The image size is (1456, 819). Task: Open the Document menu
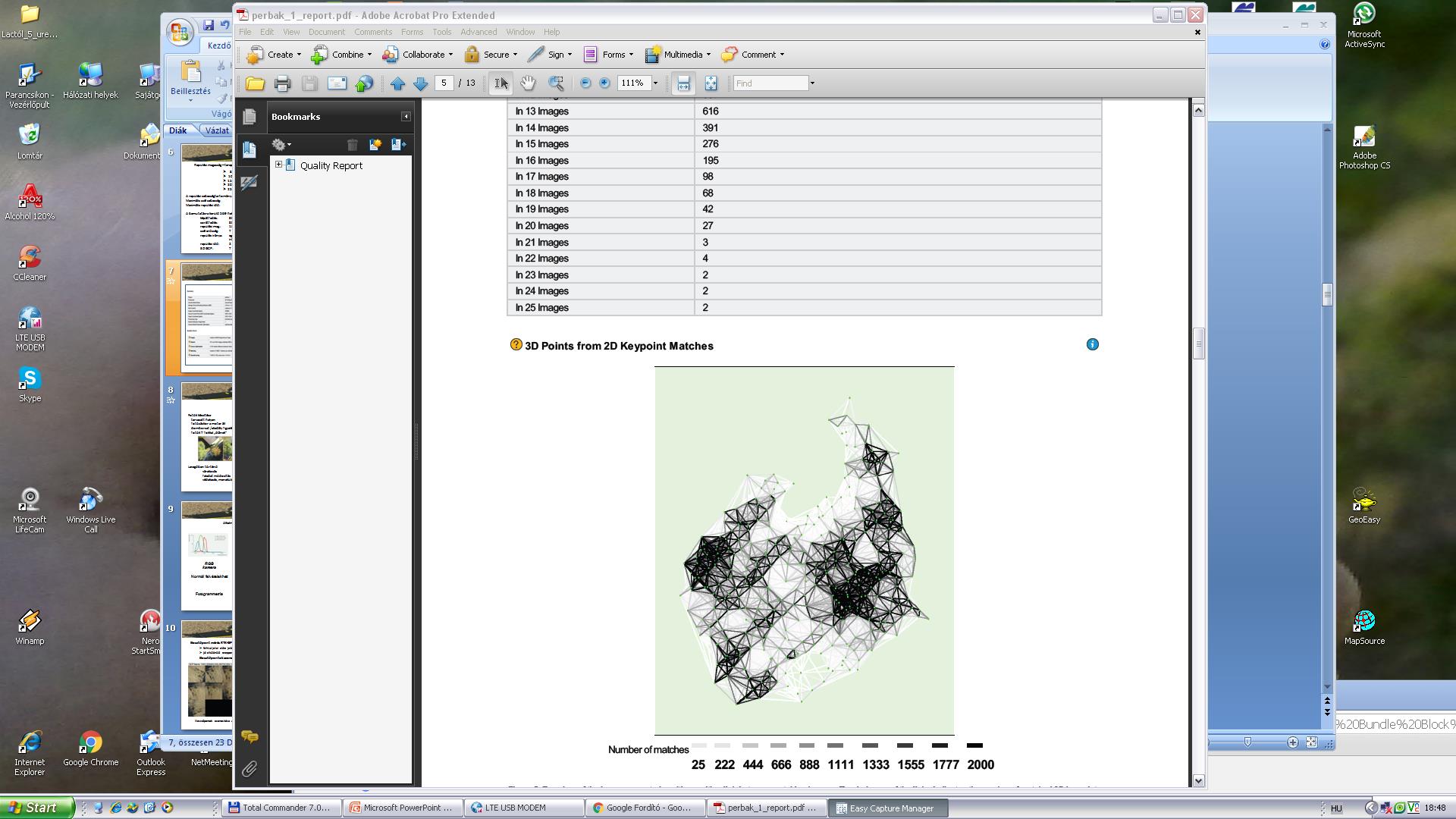click(325, 32)
